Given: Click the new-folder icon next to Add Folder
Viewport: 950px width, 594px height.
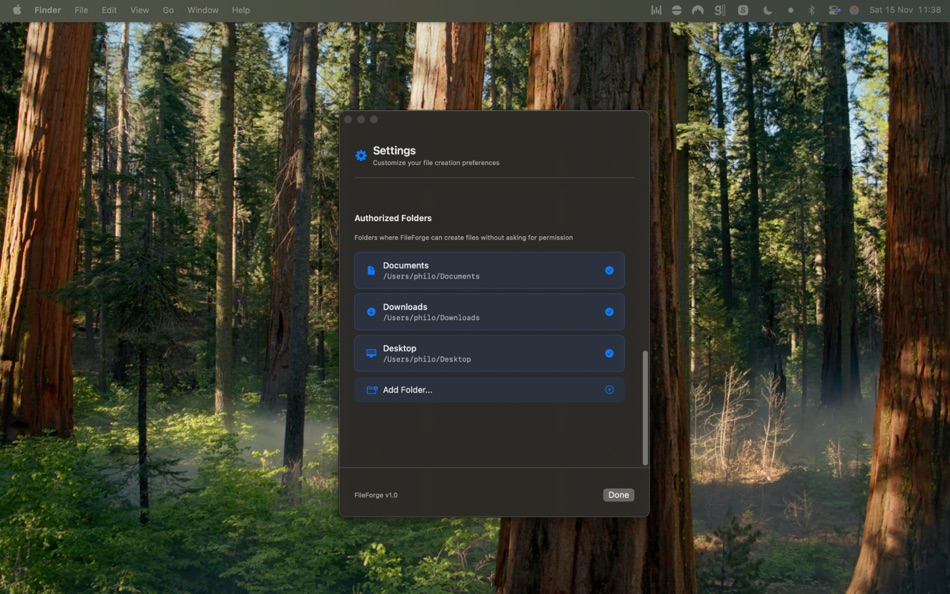Looking at the screenshot, I should coord(372,389).
